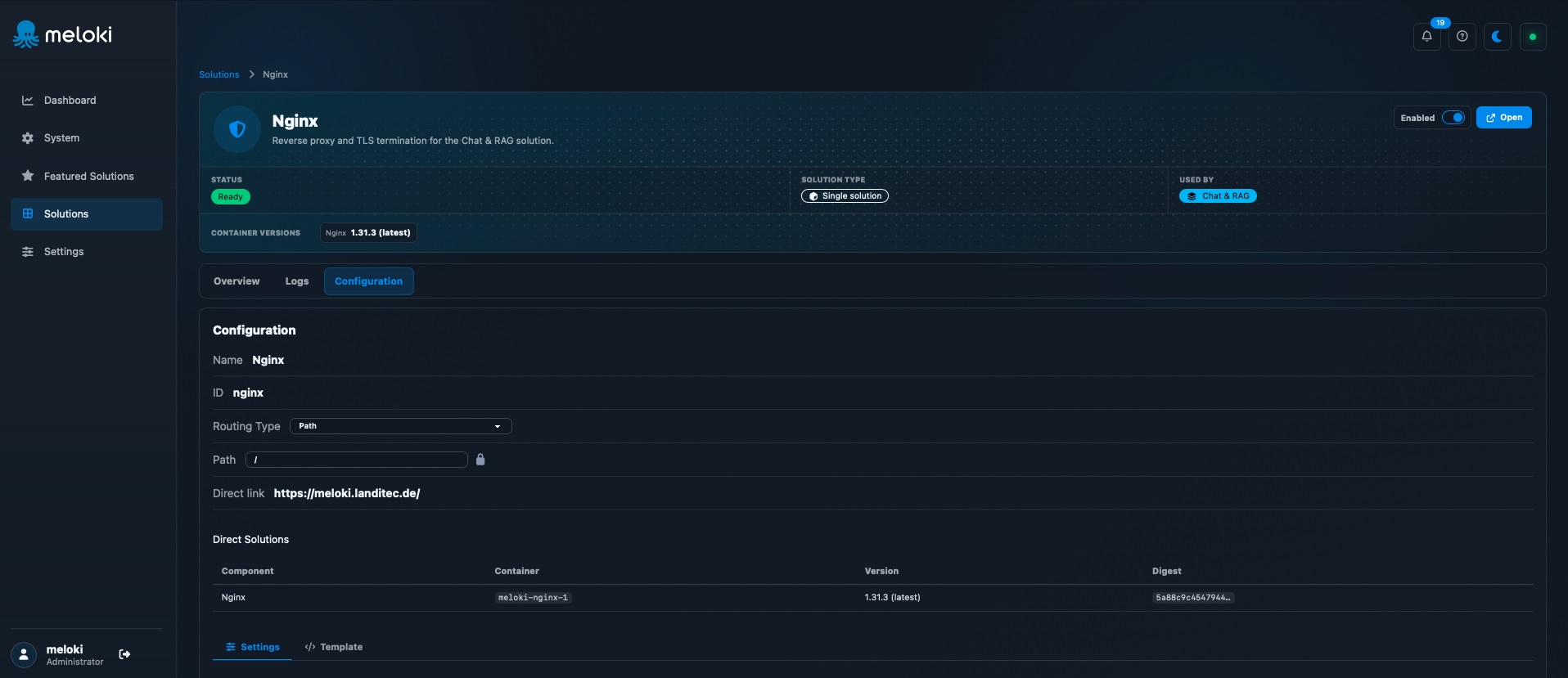
Task: Select the Settings sub-tab
Action: pyautogui.click(x=253, y=647)
